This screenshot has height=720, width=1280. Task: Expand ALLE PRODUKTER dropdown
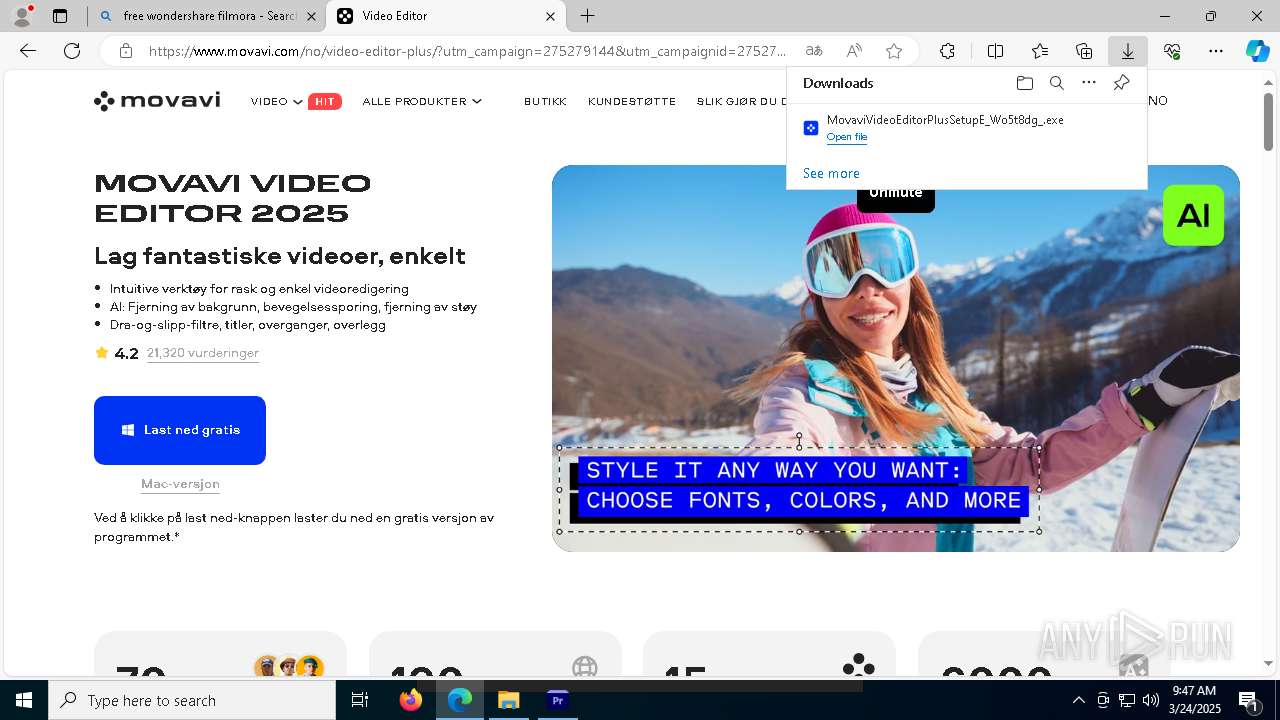[x=422, y=101]
